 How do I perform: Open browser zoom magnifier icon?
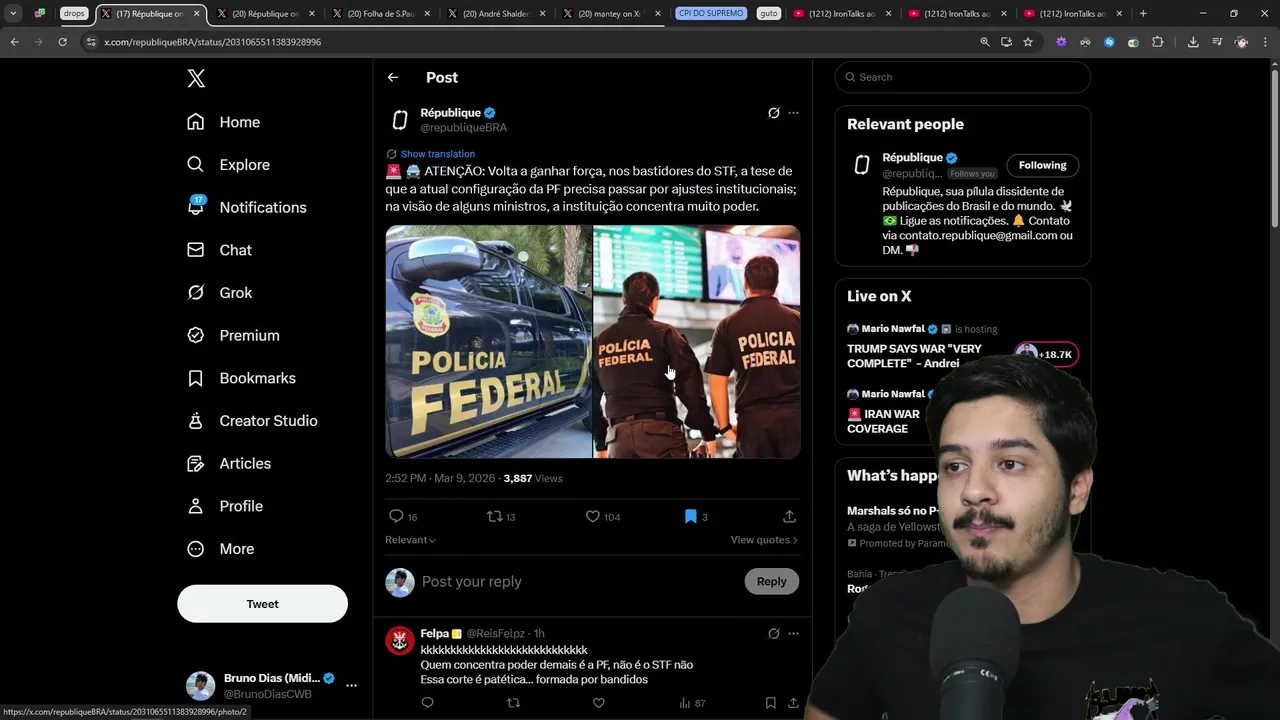pos(985,42)
